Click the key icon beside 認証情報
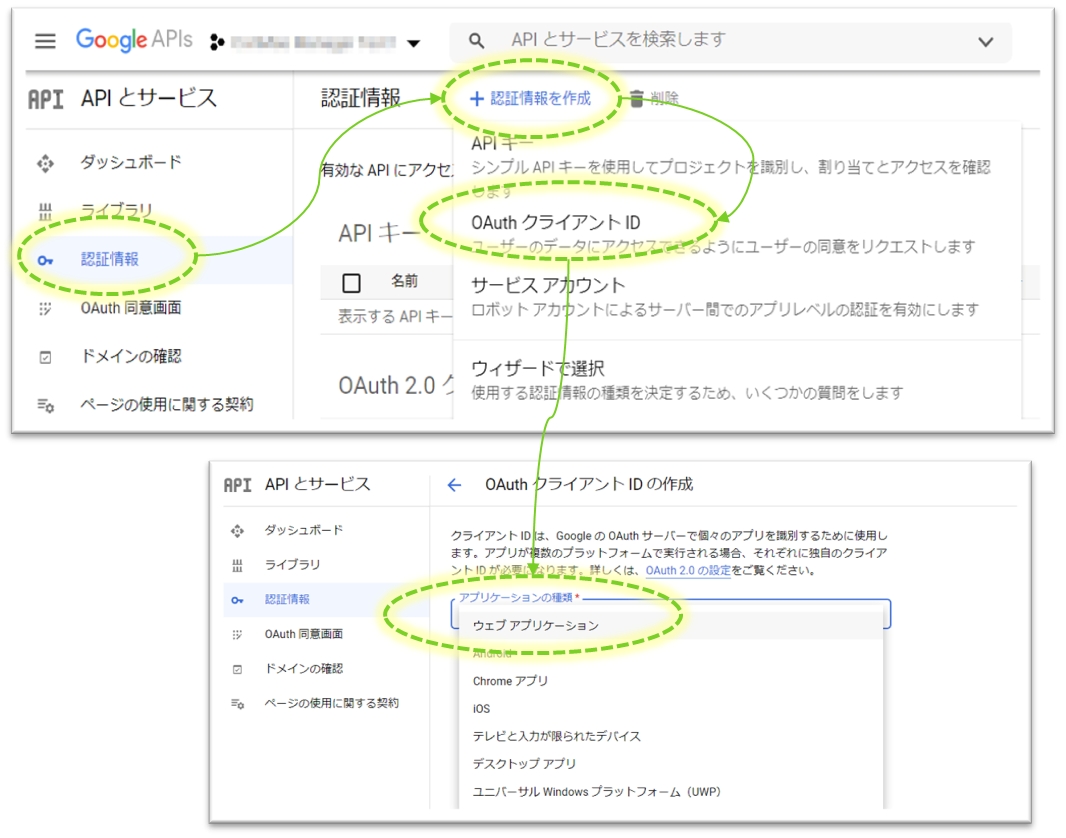This screenshot has height=838, width=1066. pyautogui.click(x=45, y=260)
